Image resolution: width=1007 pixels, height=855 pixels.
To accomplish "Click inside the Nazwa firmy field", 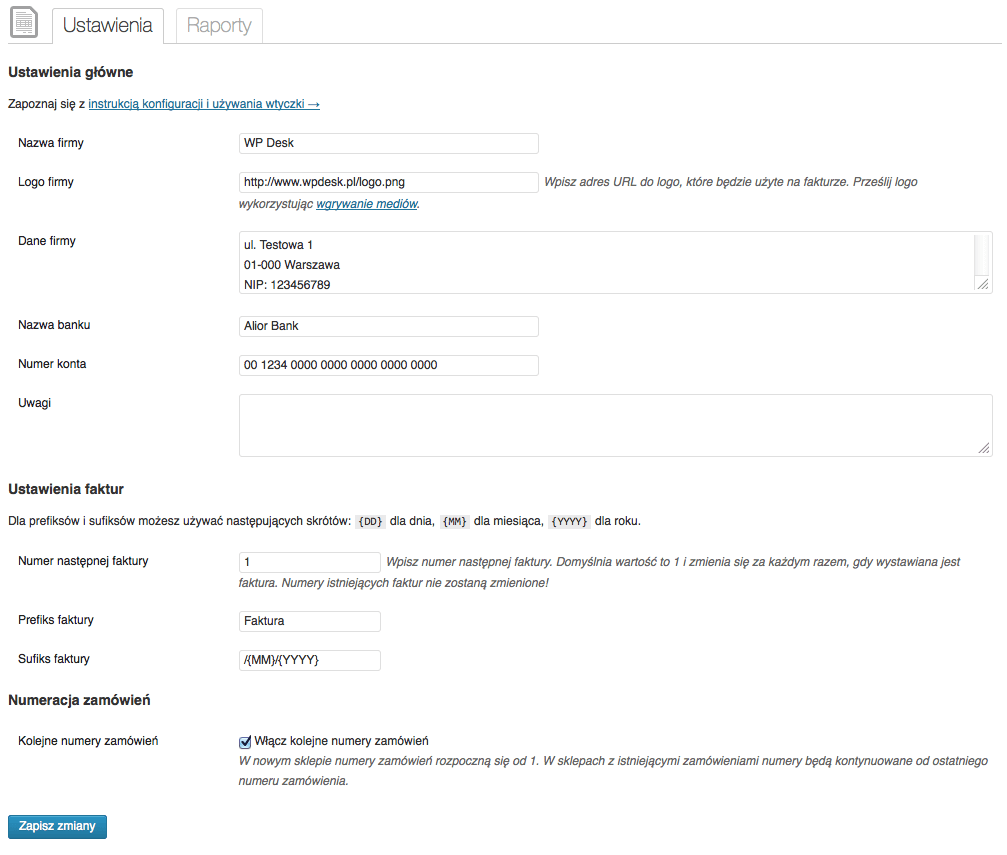I will pos(388,143).
